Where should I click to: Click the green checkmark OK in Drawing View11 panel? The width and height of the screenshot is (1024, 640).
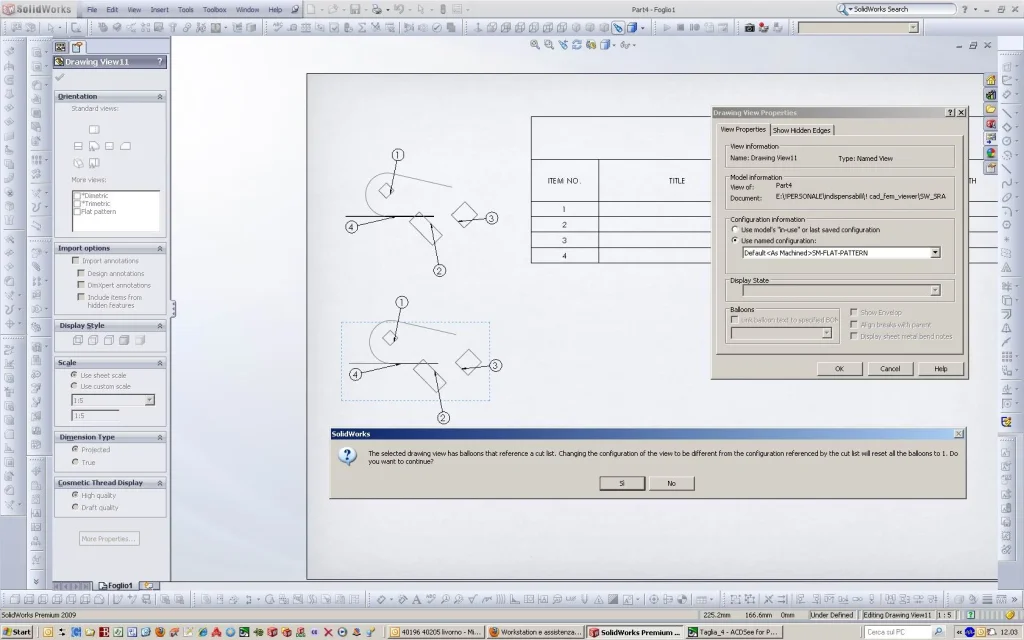60,77
